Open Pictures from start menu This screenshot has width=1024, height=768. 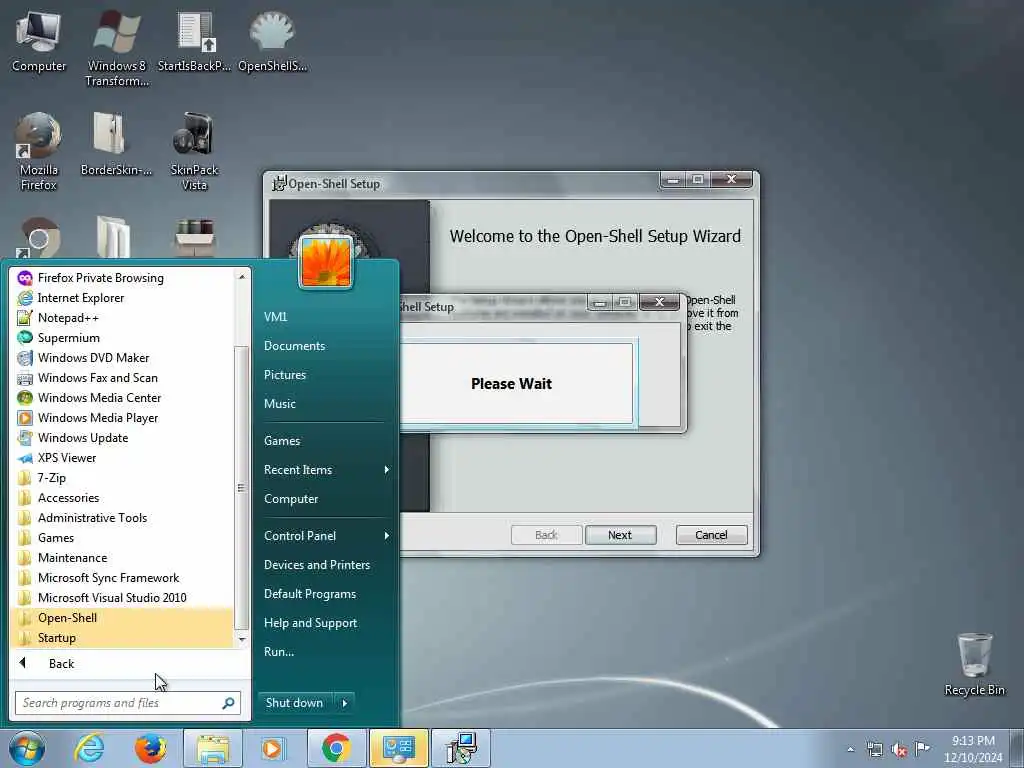tap(285, 375)
